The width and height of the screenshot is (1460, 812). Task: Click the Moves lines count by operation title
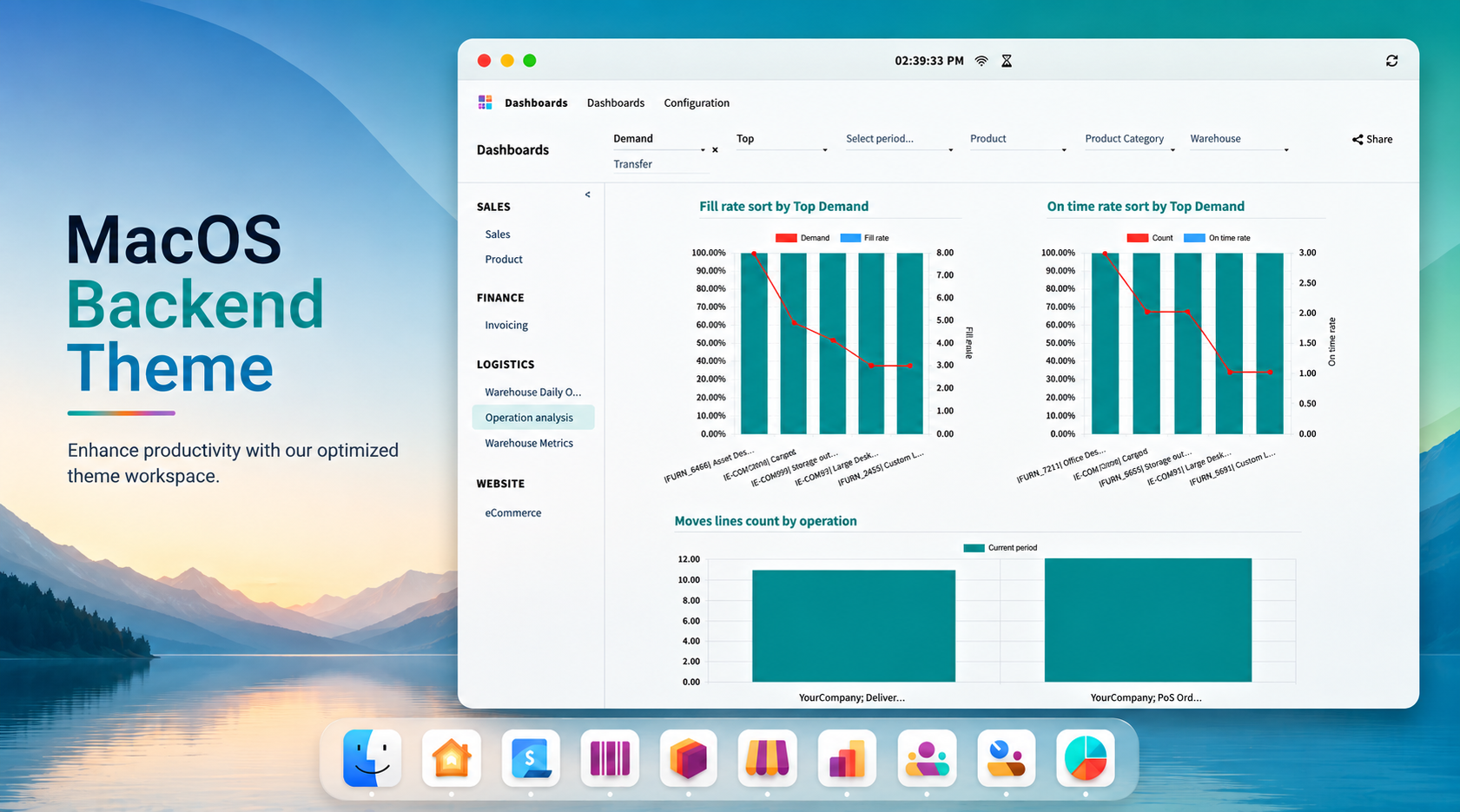(x=765, y=521)
